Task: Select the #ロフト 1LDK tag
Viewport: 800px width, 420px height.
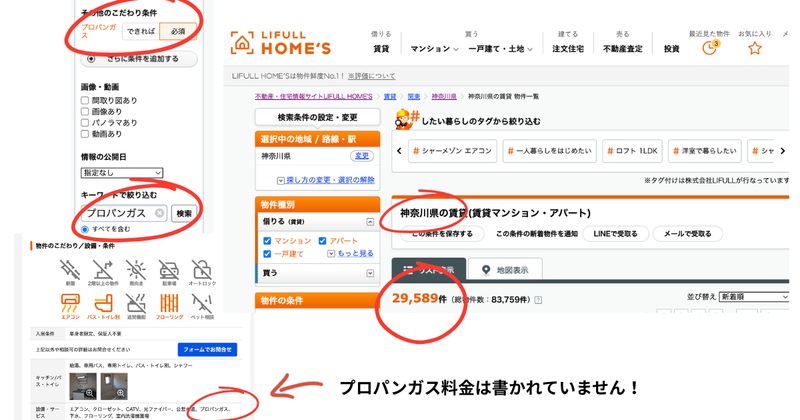Action: [x=632, y=151]
